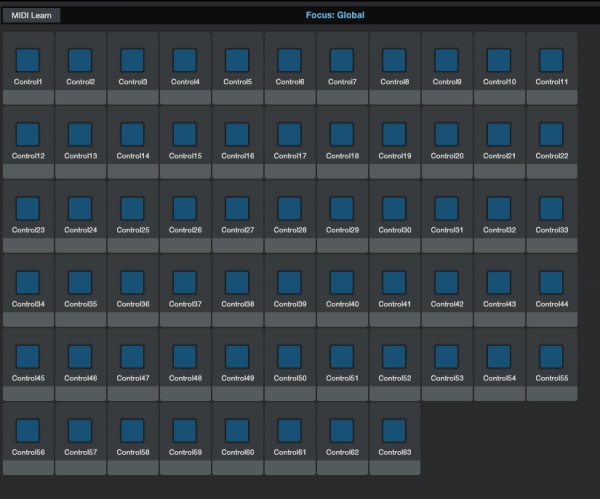Activate the Control48 pad

coord(185,357)
